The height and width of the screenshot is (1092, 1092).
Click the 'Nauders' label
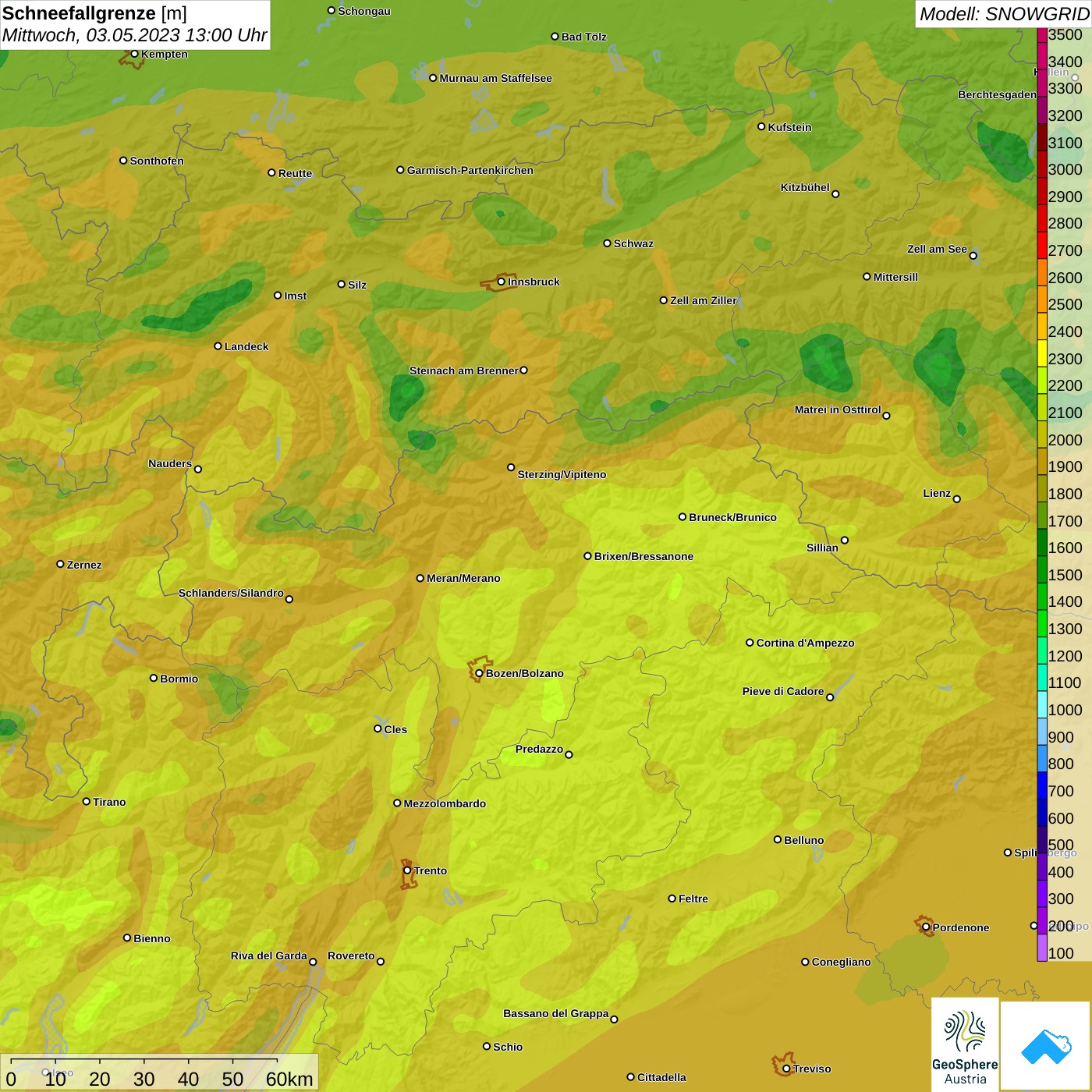pyautogui.click(x=170, y=463)
